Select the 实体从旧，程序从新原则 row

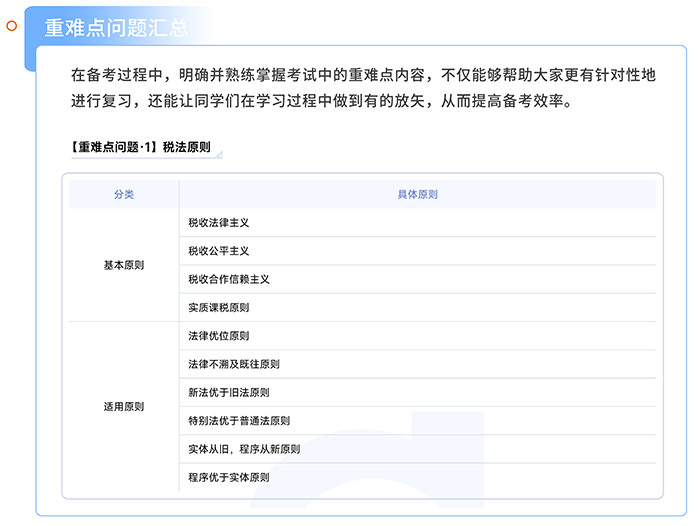click(244, 449)
